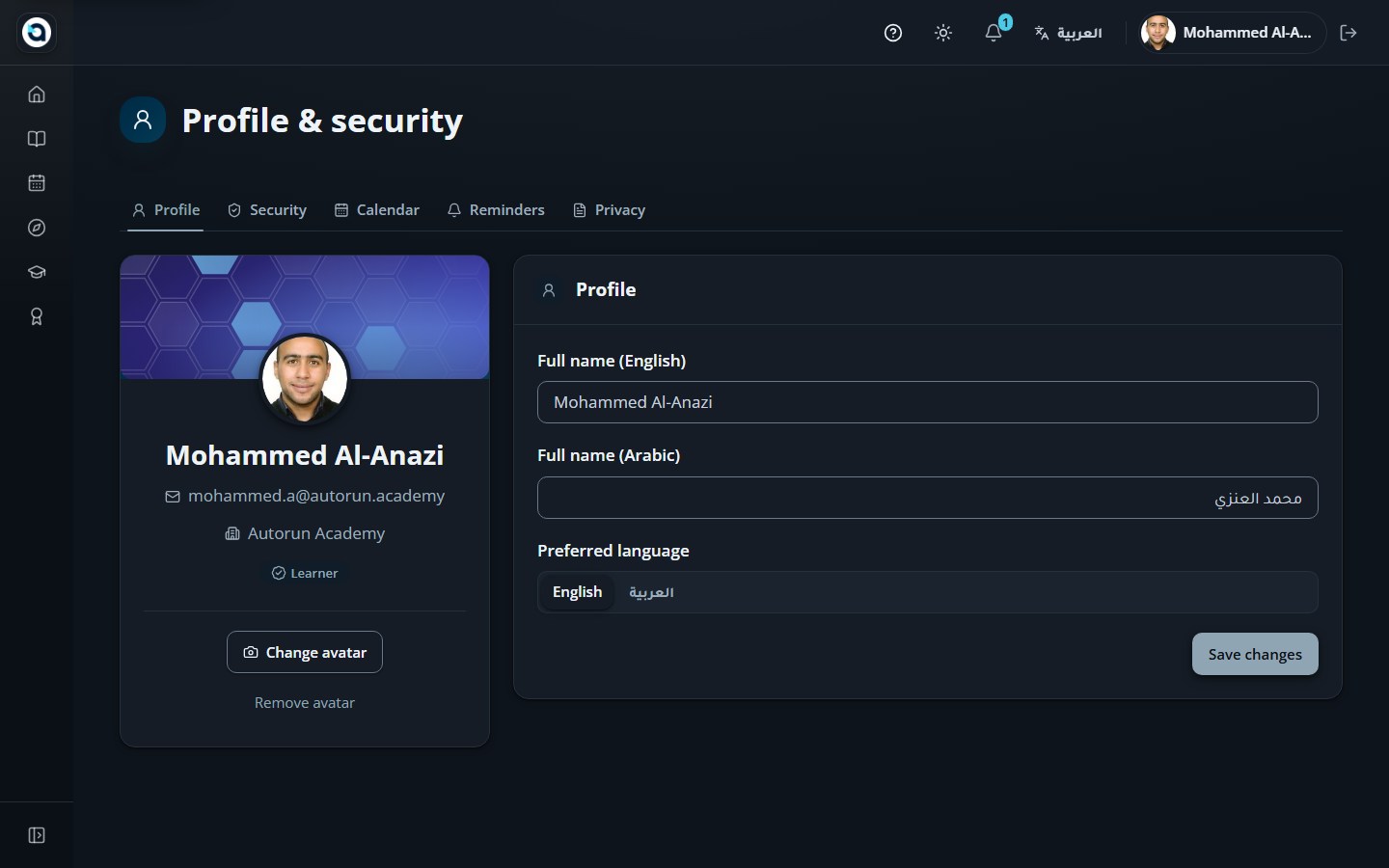This screenshot has height=868, width=1389.
Task: Switch the interface language to العربية in header
Action: 1068,33
